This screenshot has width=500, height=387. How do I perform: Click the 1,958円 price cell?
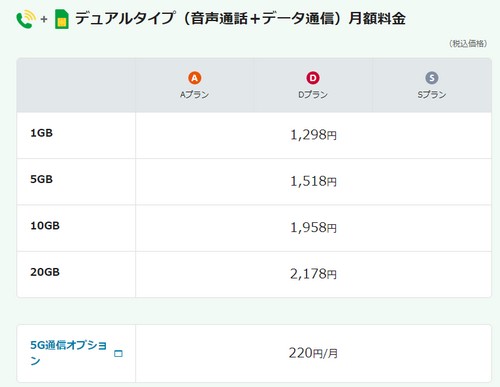[313, 228]
